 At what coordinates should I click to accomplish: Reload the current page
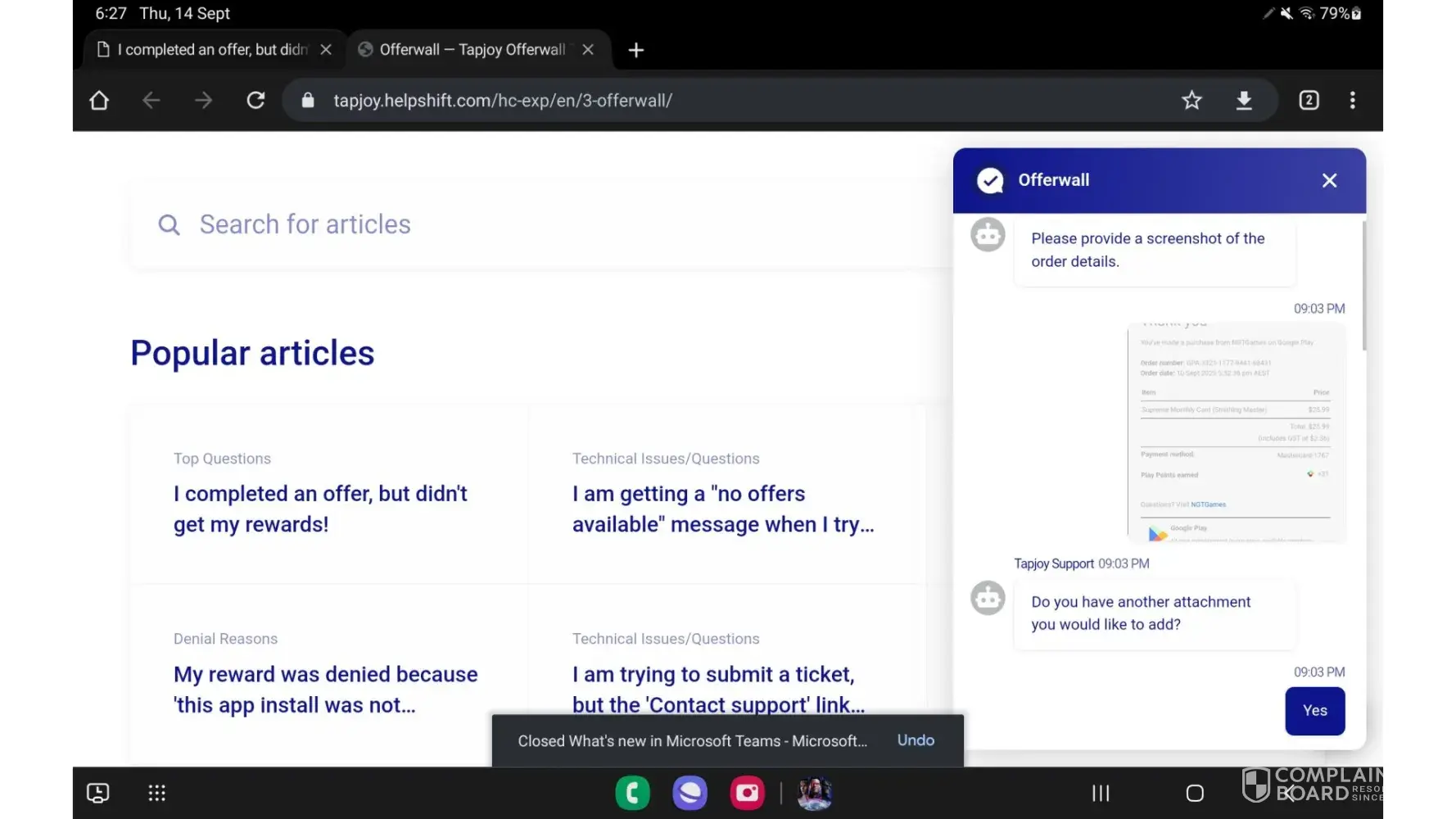point(255,101)
